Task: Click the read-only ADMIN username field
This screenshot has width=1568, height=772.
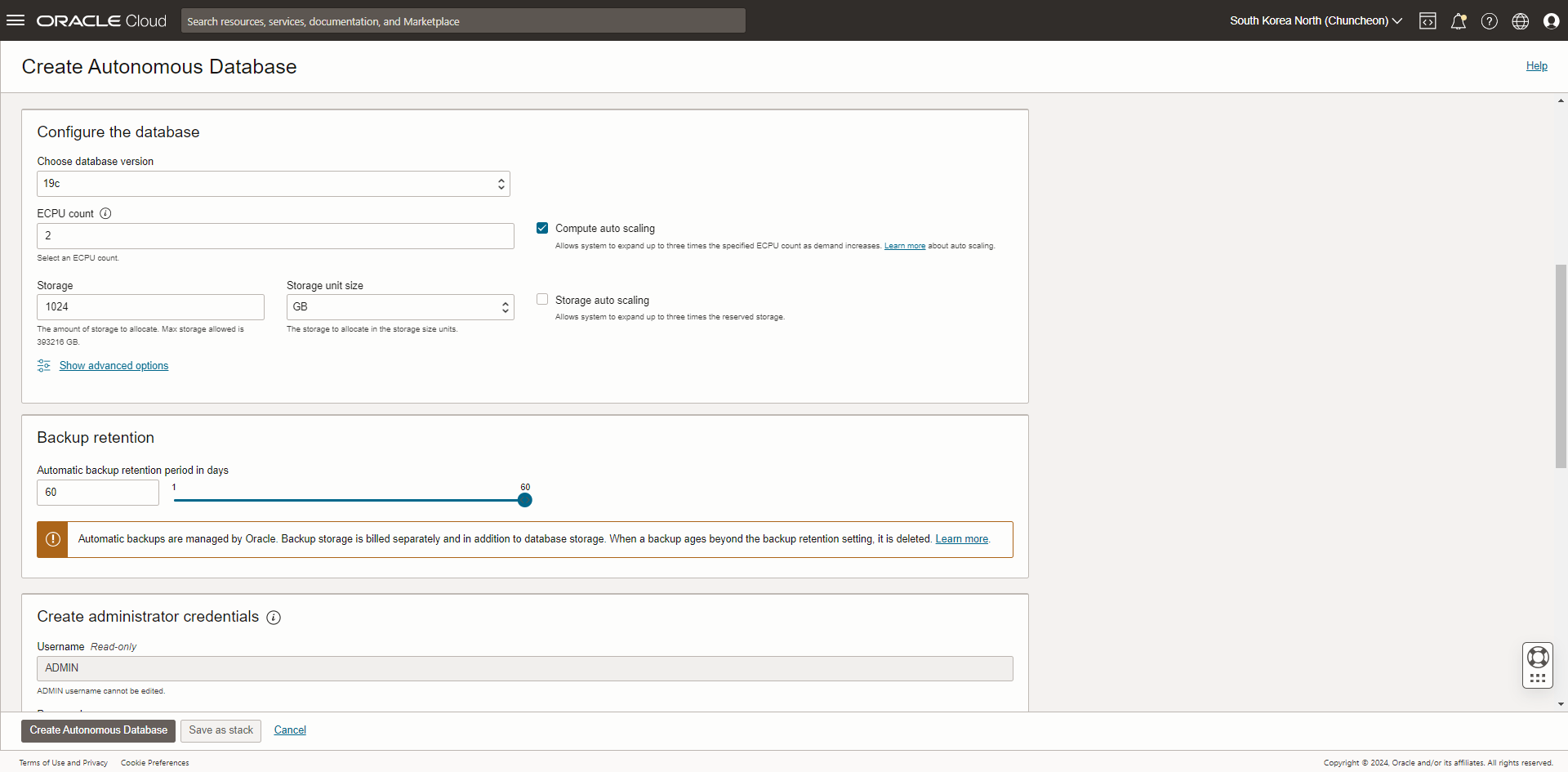Action: coord(525,668)
